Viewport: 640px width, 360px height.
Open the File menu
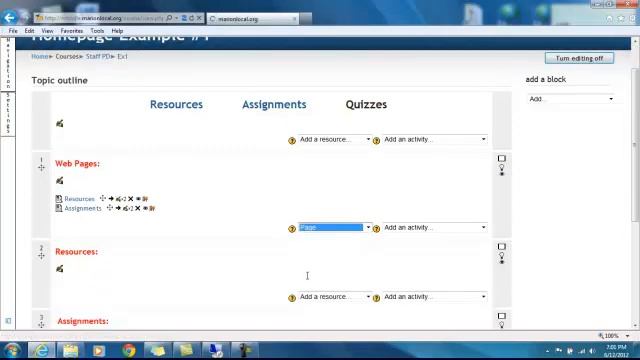pos(13,31)
